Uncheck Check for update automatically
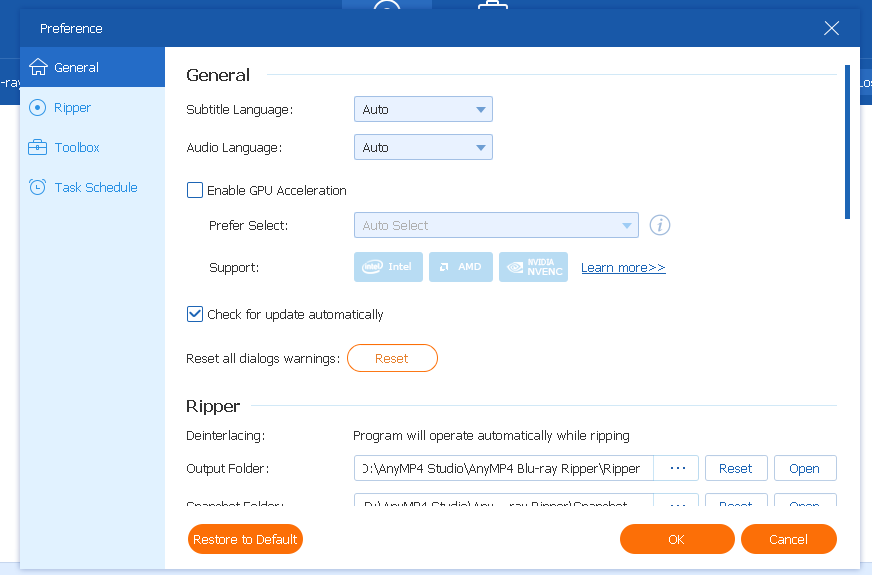 click(x=195, y=314)
